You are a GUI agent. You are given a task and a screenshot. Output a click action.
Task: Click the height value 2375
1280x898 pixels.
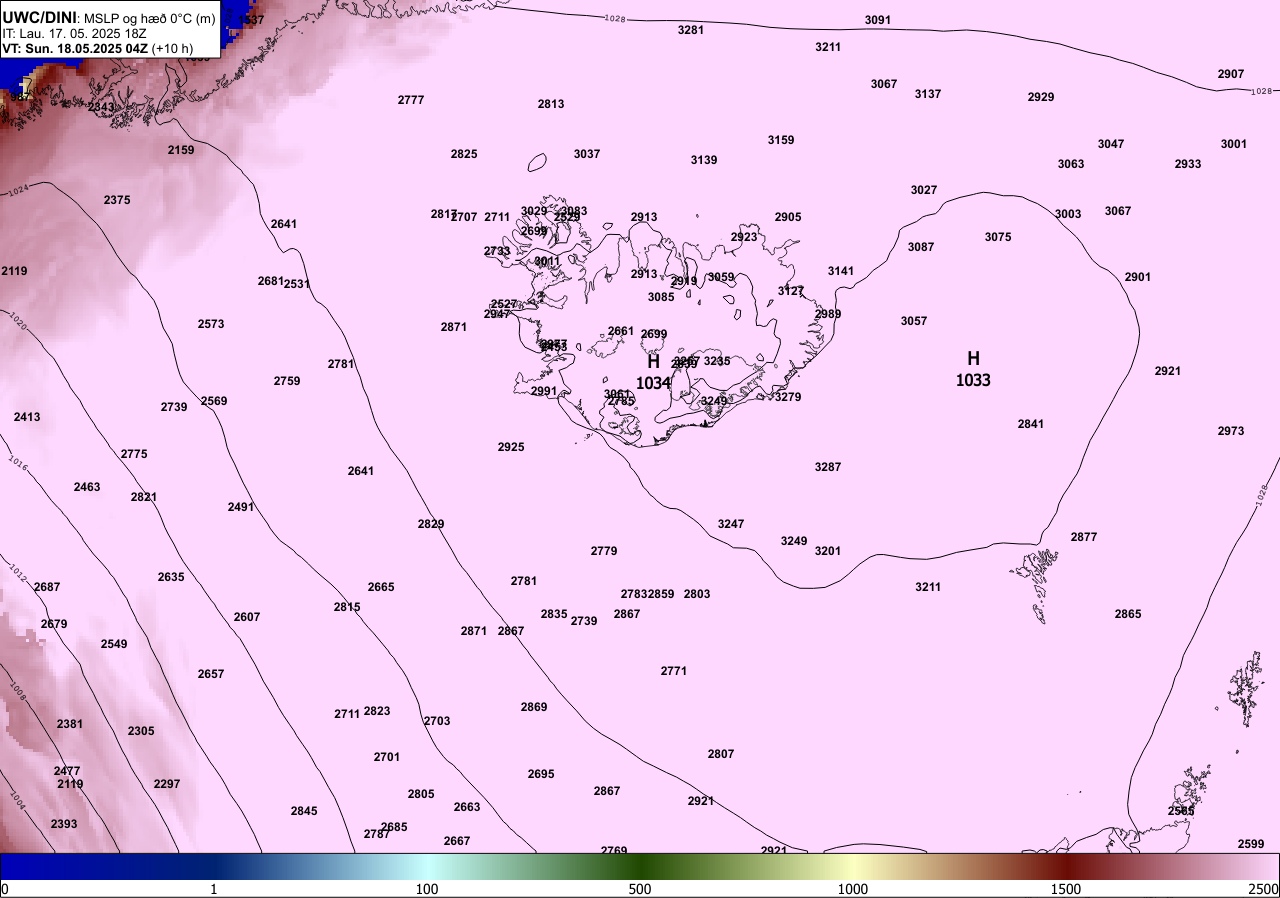pos(117,200)
